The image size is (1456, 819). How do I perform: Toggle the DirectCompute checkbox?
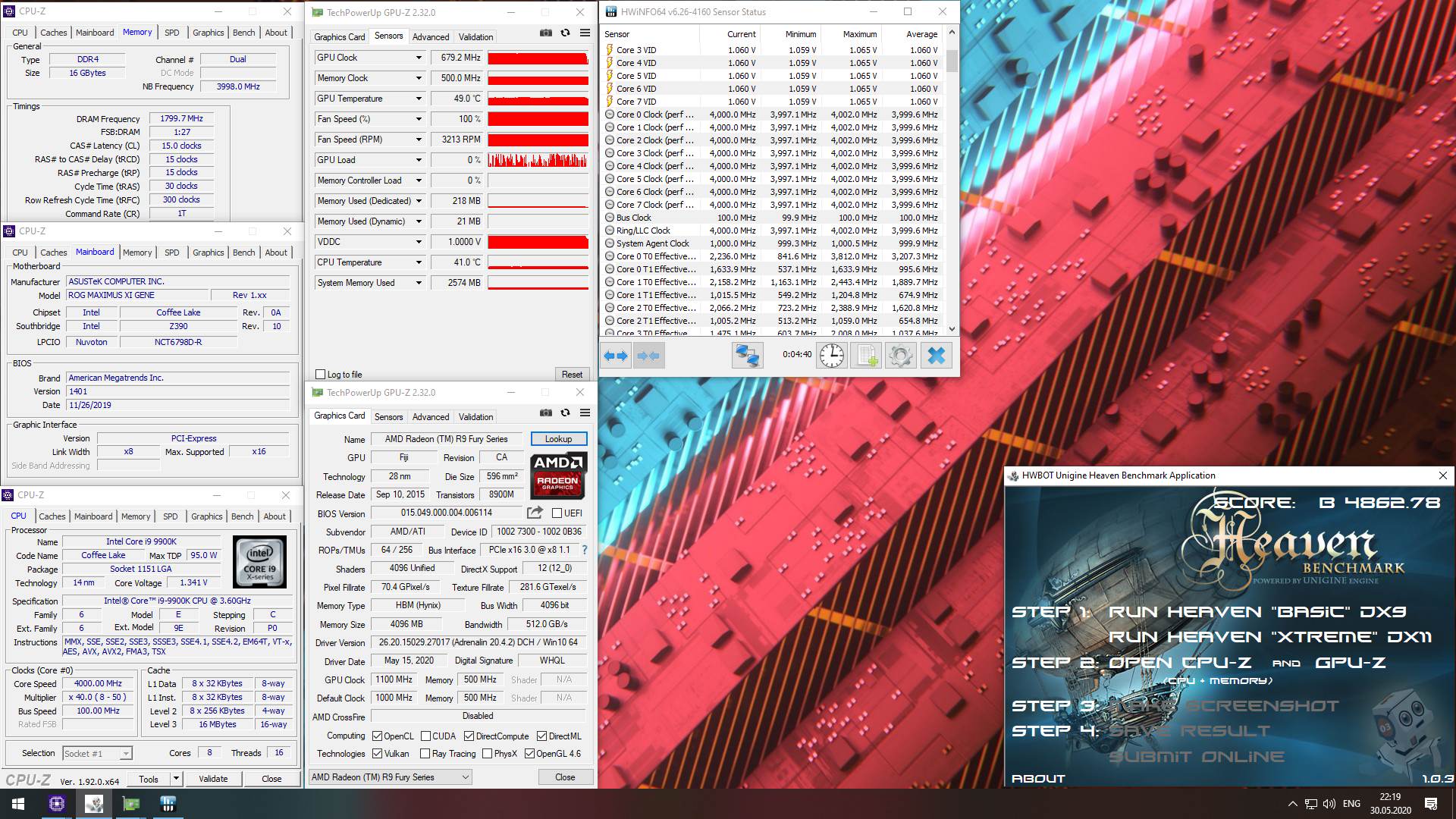pos(469,736)
